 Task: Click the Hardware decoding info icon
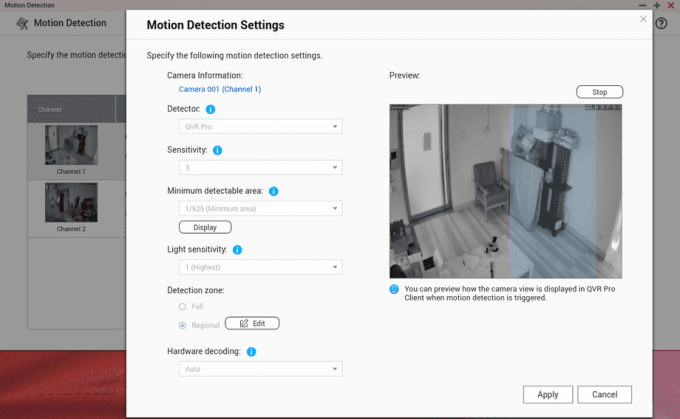click(x=251, y=352)
